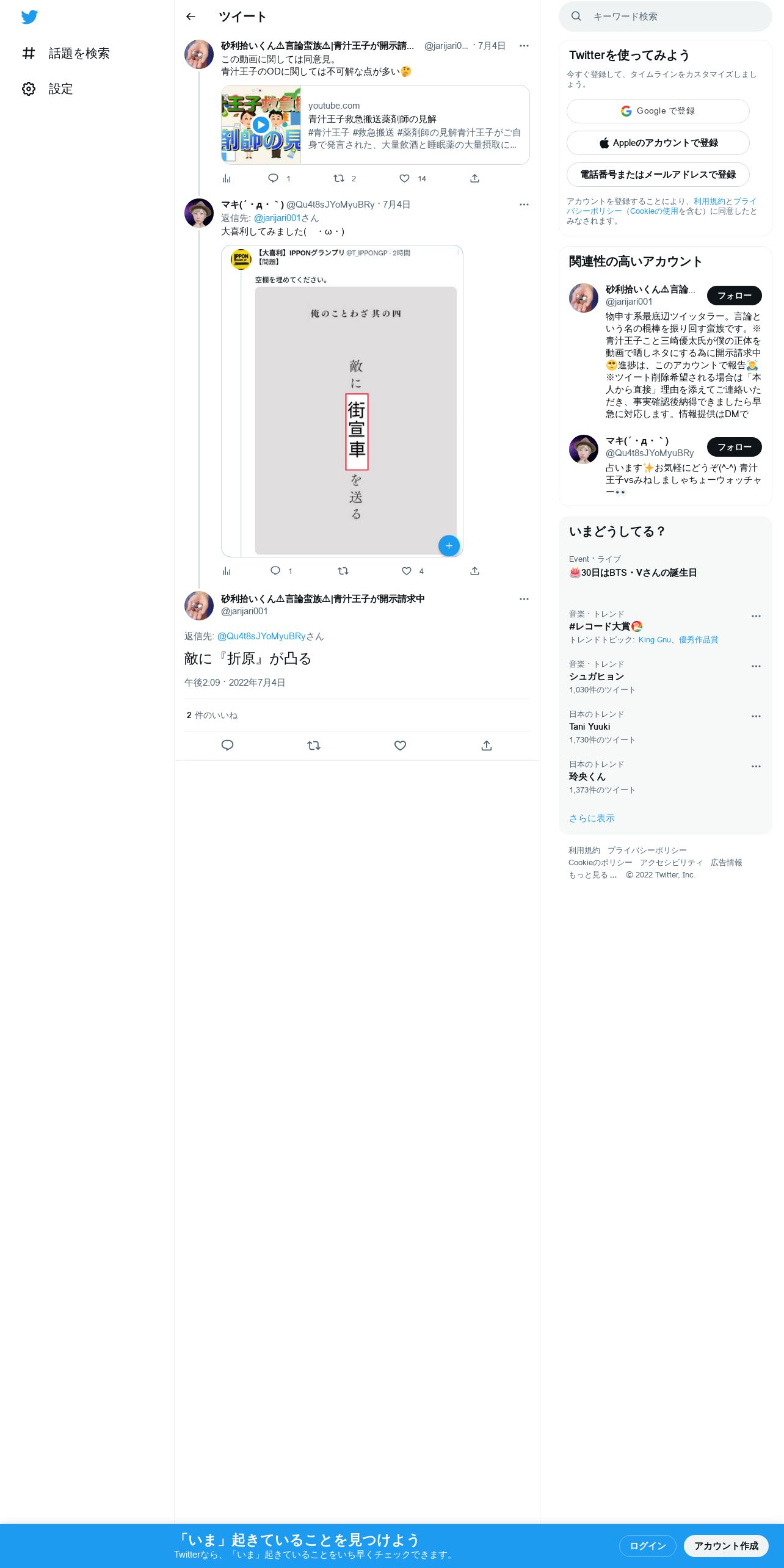This screenshot has width=784, height=1568.
Task: Like the main tweet with the heart icon
Action: click(400, 745)
